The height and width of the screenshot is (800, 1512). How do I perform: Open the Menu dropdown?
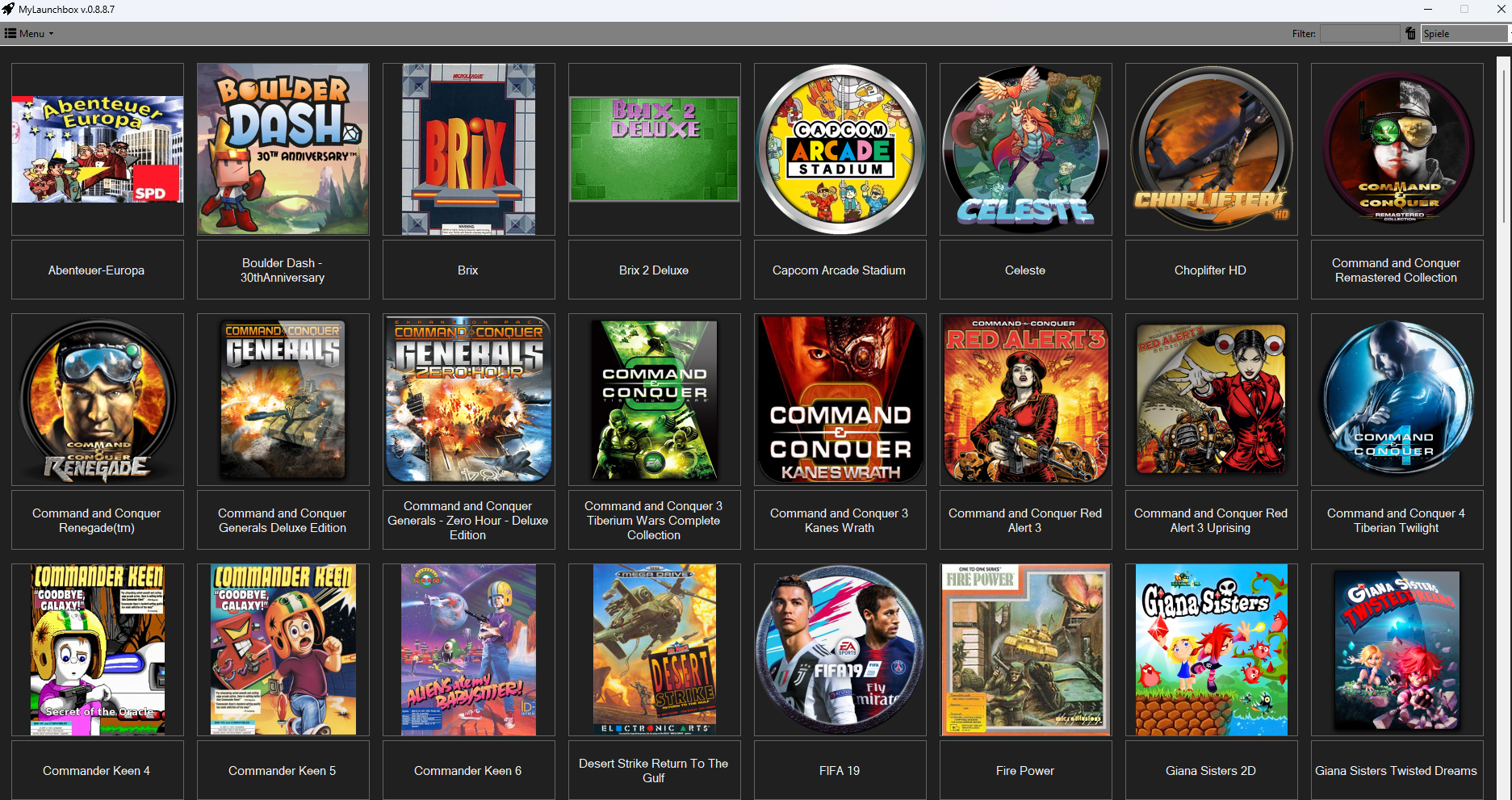pos(29,33)
